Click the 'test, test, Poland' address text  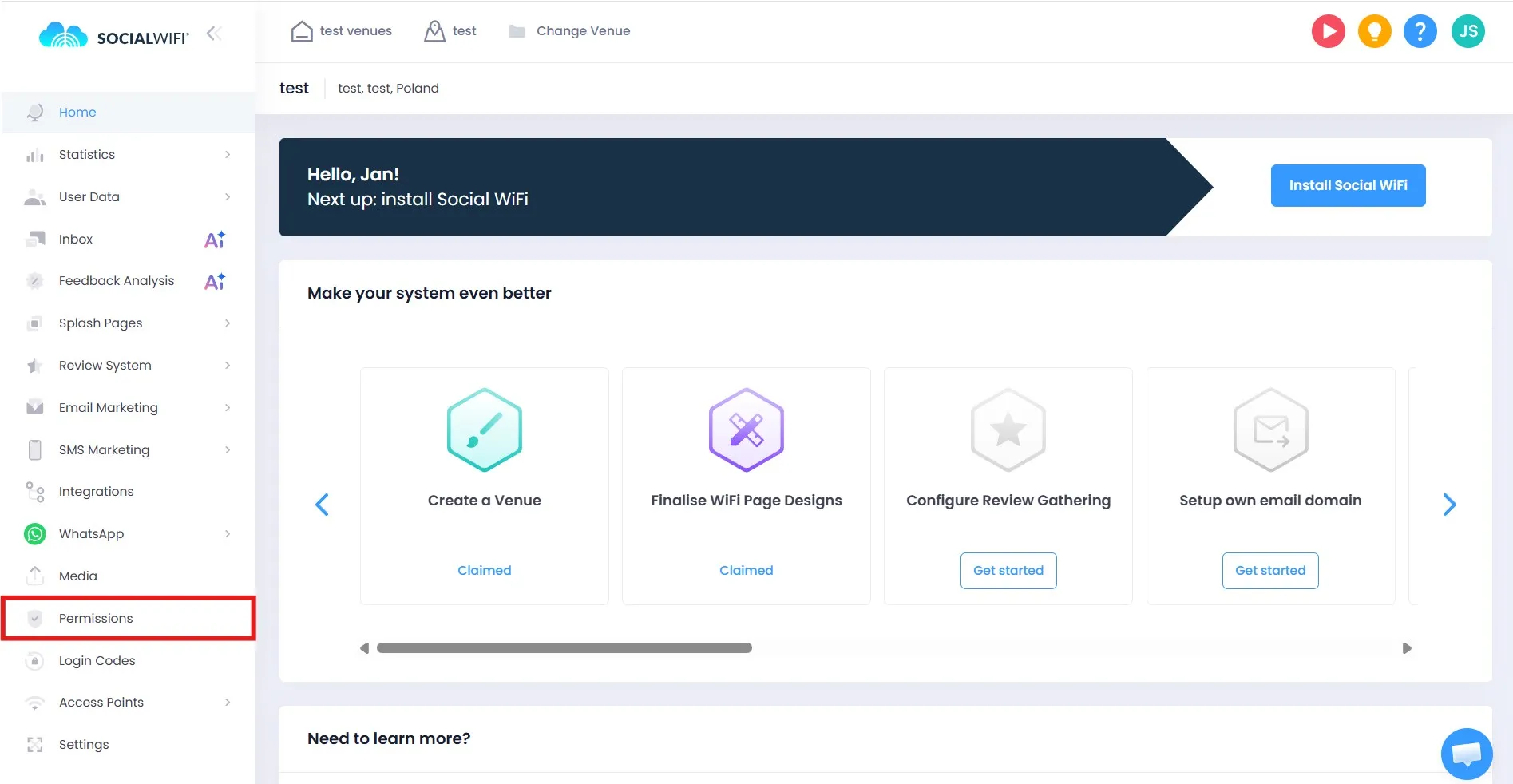pyautogui.click(x=388, y=89)
